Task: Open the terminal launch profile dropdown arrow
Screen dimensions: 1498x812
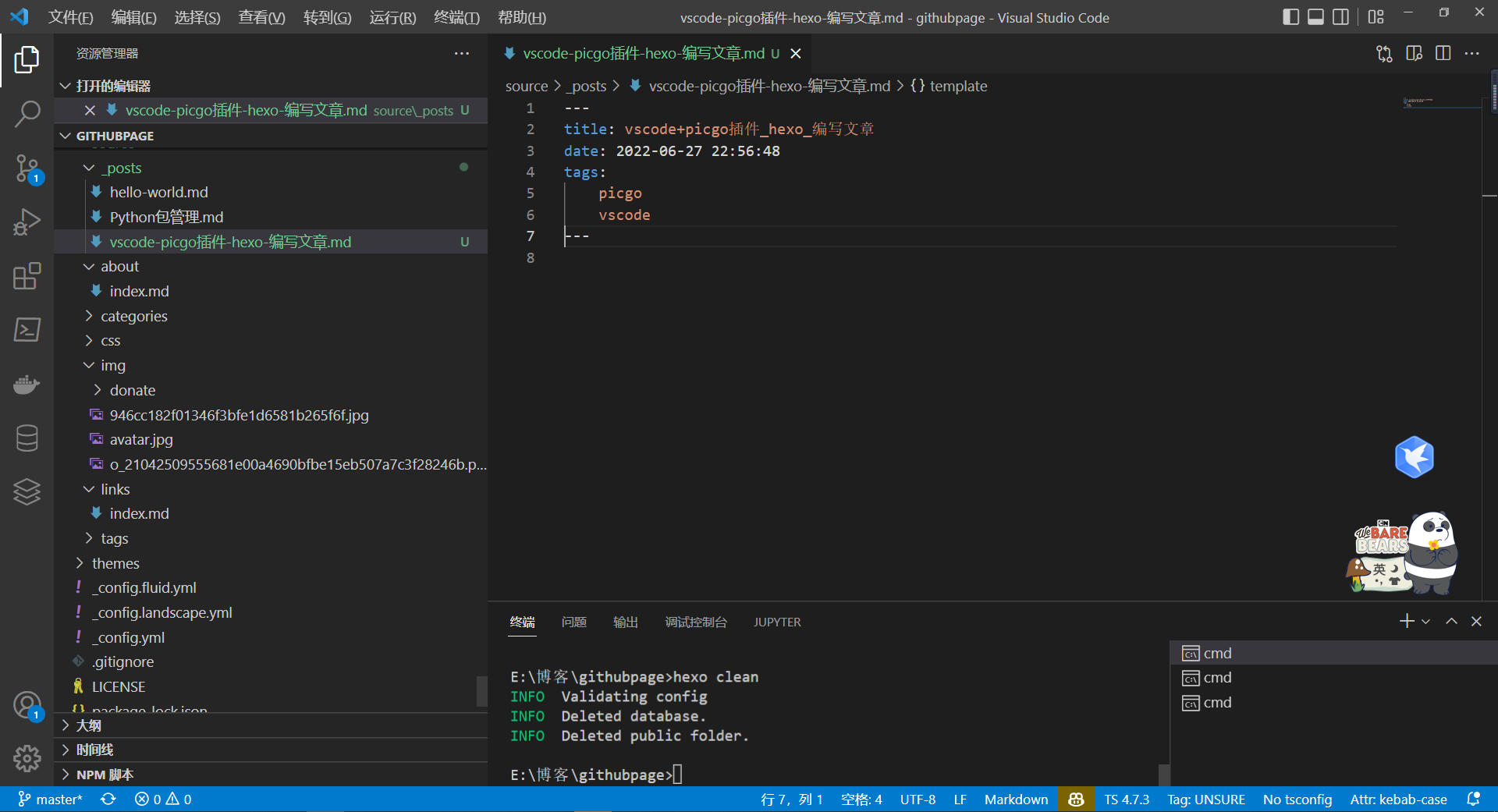Action: 1425,622
